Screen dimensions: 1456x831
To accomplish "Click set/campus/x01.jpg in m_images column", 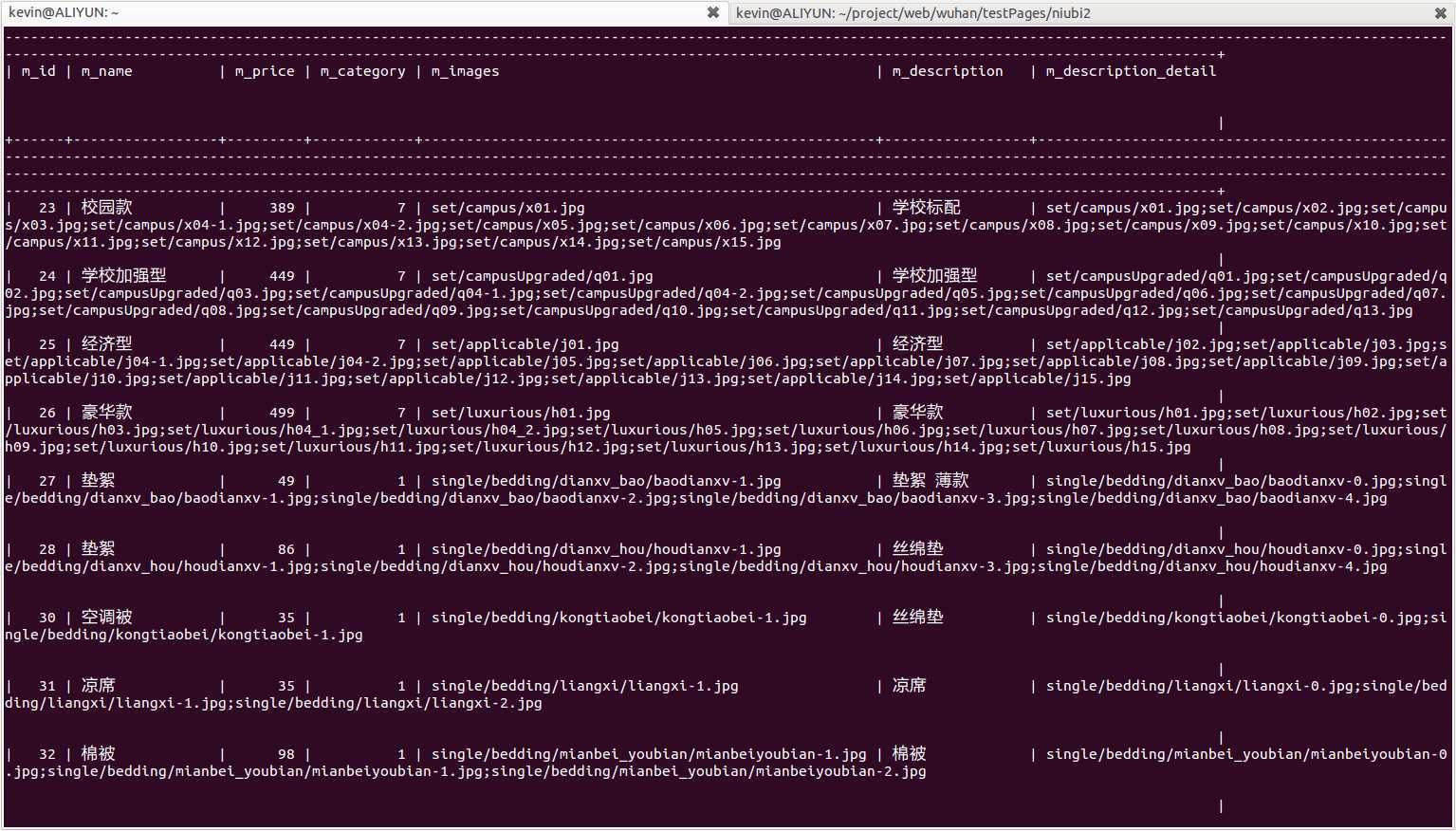I will 507,208.
